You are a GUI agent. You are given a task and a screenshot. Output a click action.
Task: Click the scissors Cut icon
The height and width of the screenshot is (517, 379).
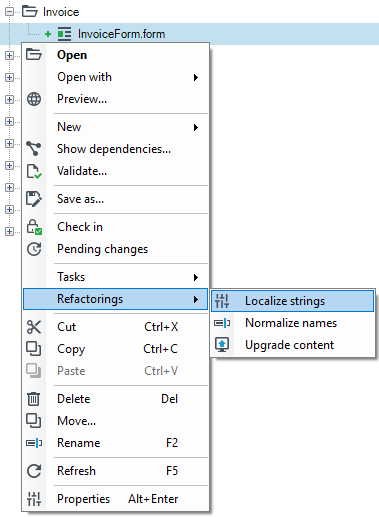[34, 327]
